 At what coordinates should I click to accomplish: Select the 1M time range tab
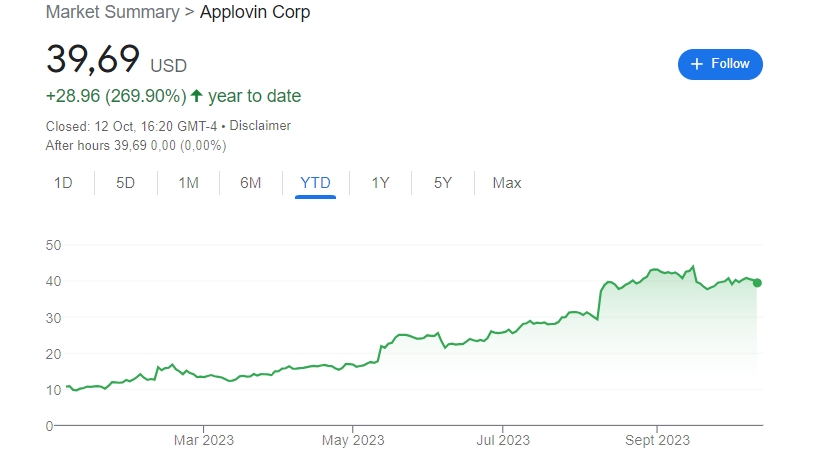tap(188, 183)
